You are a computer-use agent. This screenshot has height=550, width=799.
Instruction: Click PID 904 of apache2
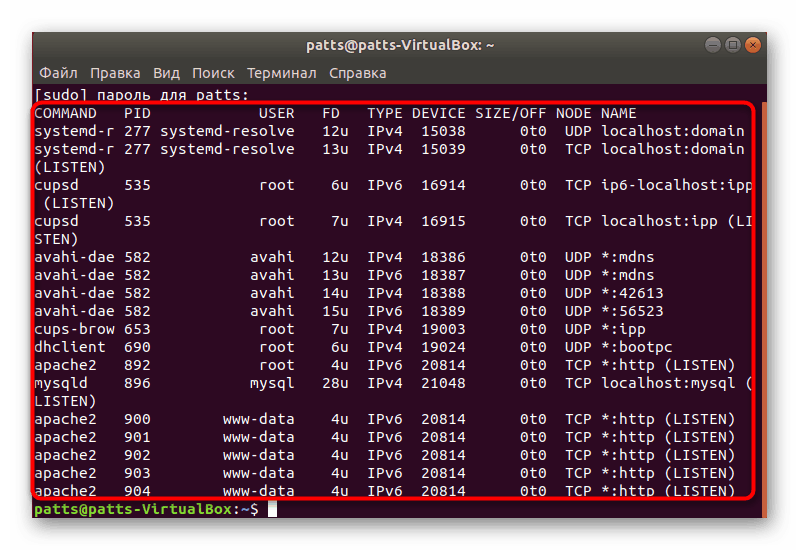coord(137,491)
